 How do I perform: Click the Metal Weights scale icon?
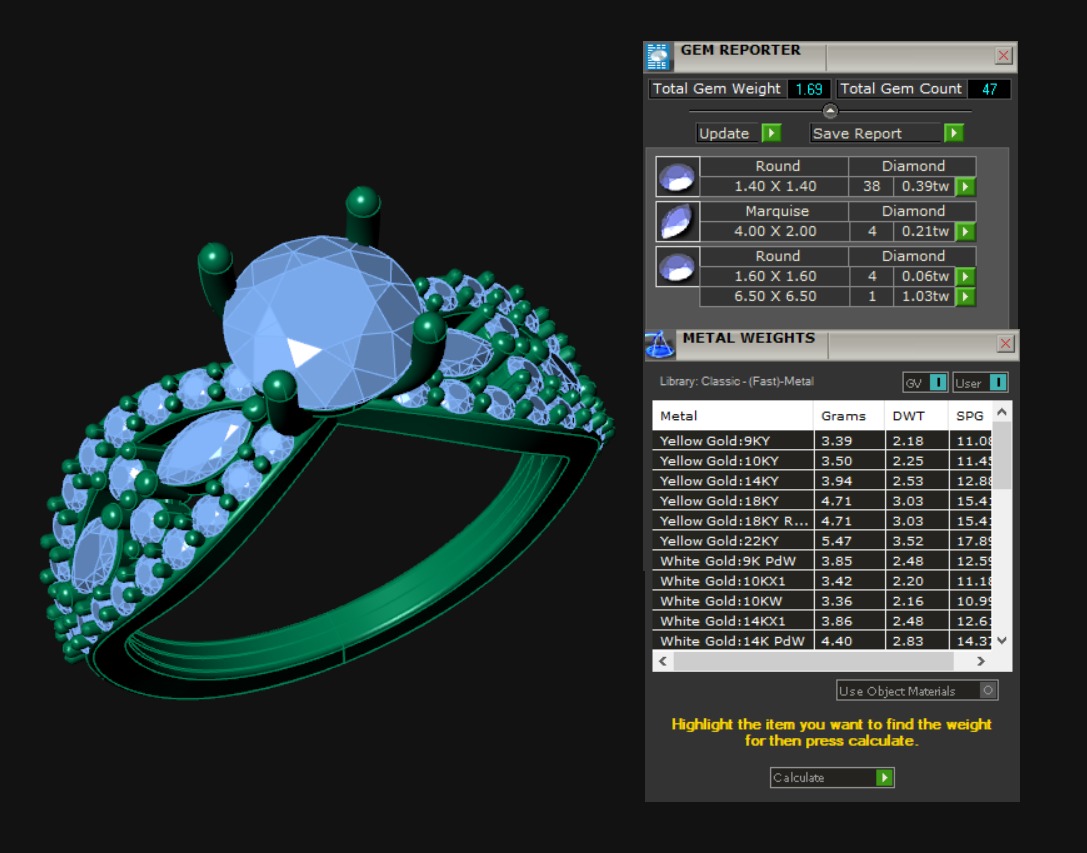(659, 345)
